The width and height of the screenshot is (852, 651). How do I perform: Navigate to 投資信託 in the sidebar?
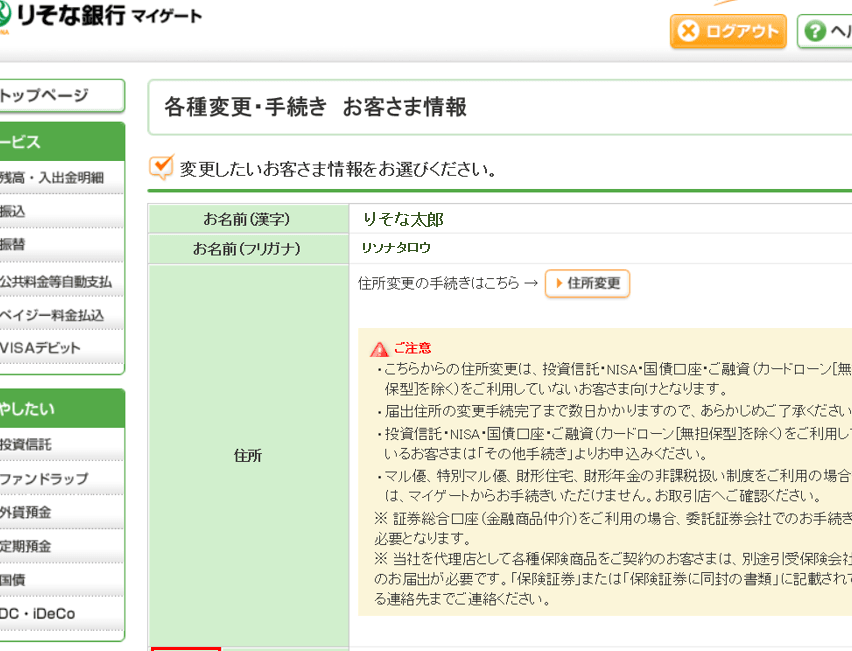(x=27, y=444)
